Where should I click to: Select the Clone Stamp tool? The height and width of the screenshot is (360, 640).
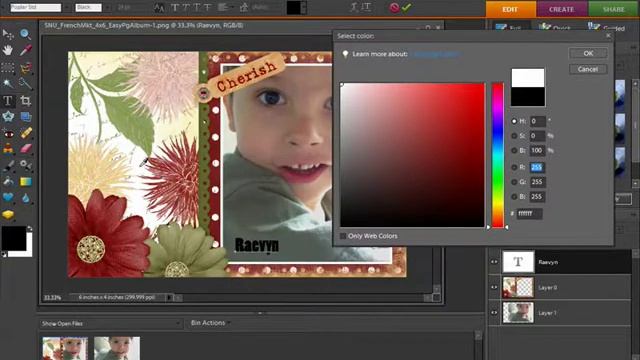[x=8, y=149]
